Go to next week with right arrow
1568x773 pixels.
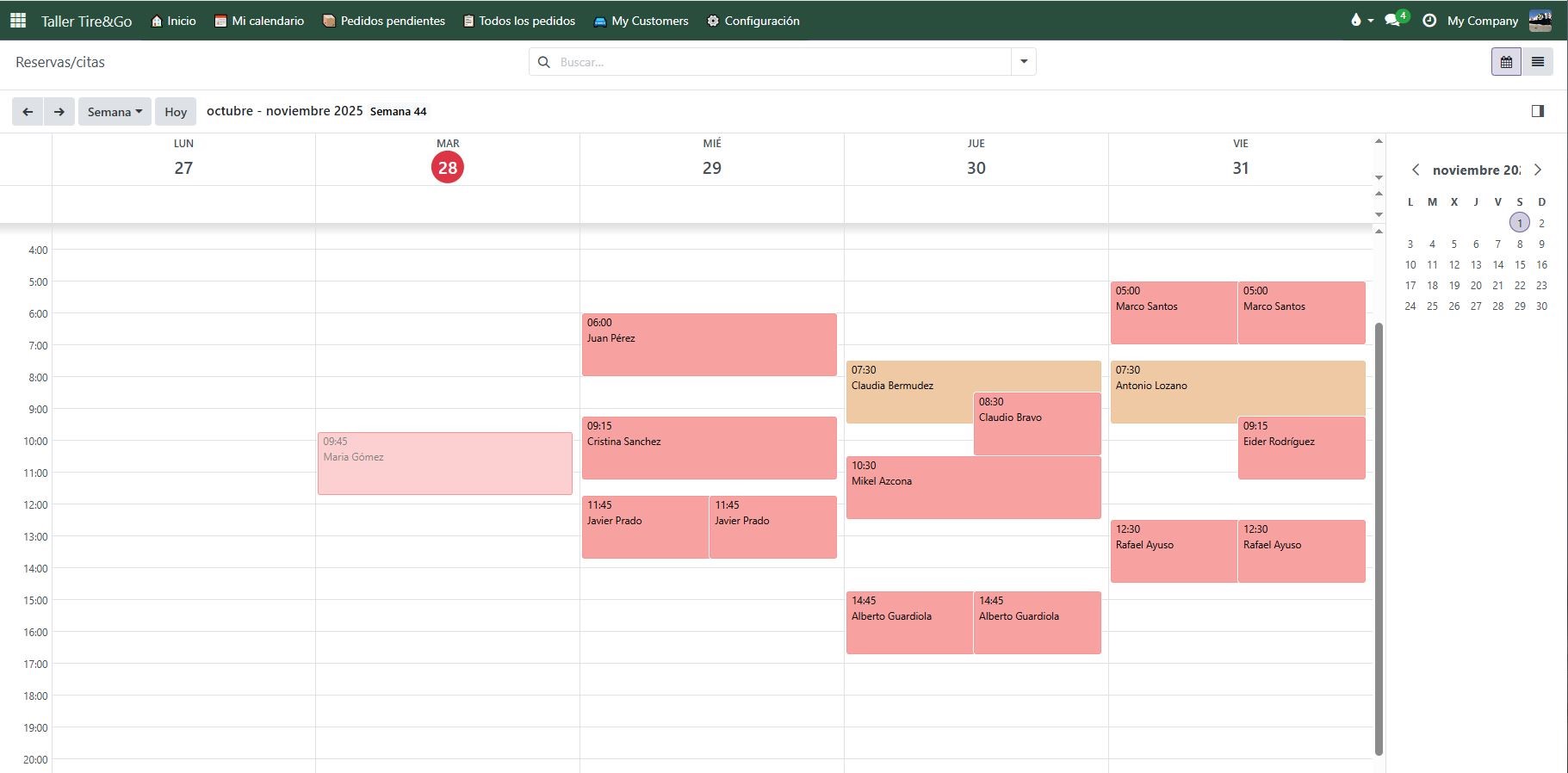point(59,112)
